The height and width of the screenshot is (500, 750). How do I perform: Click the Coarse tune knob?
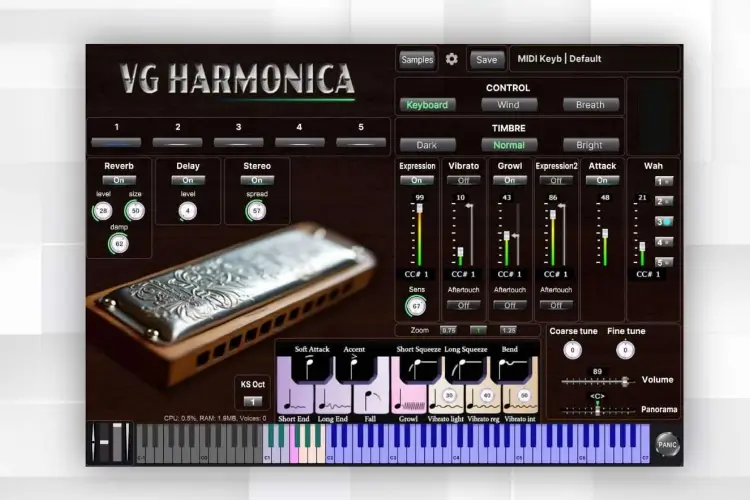[x=573, y=350]
